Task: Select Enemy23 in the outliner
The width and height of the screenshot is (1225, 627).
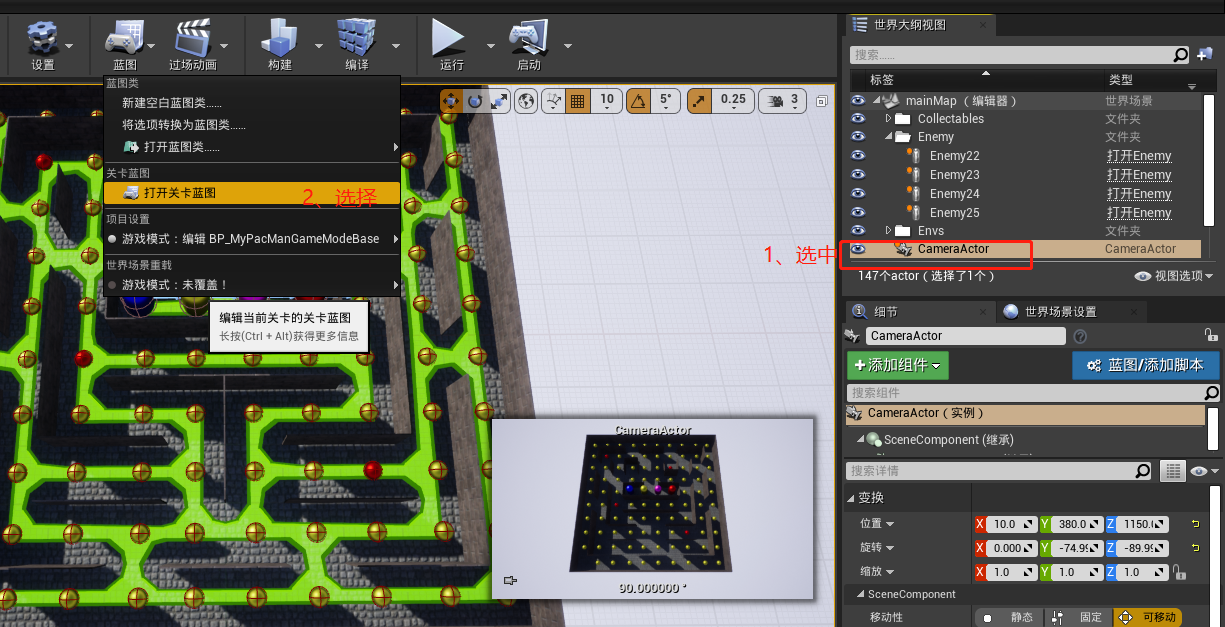Action: point(954,175)
